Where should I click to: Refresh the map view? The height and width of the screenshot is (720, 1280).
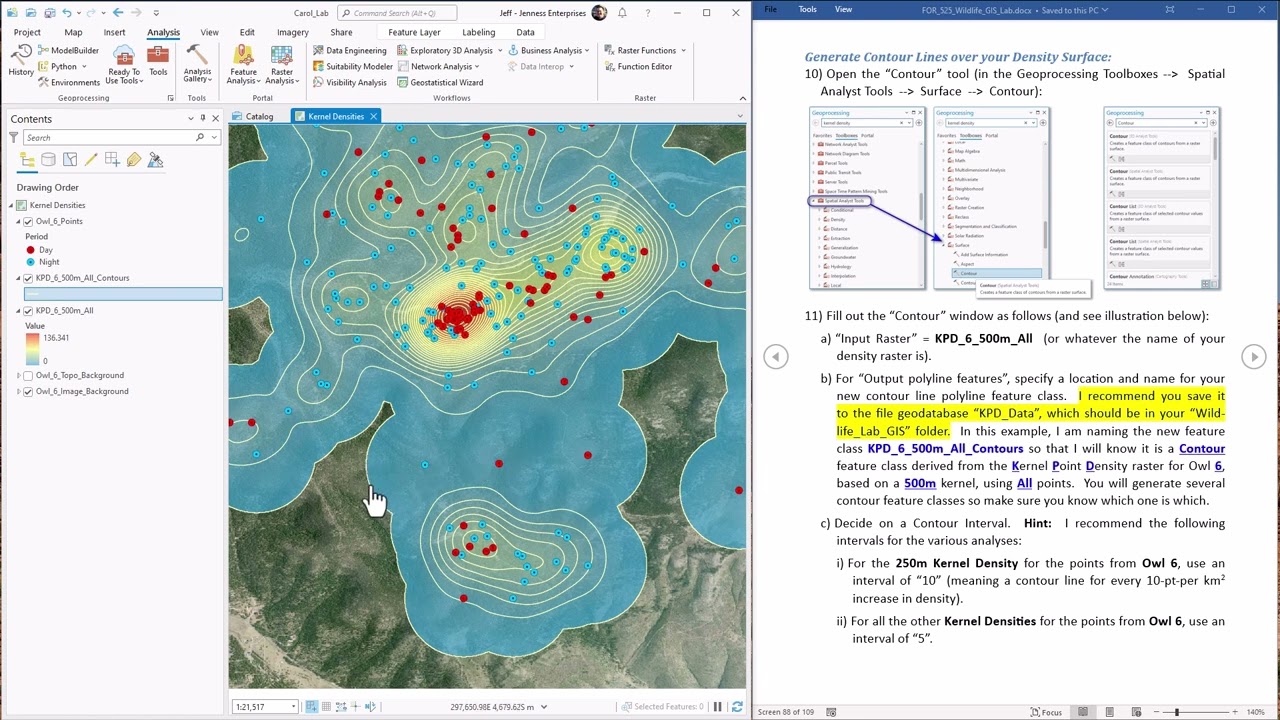[737, 707]
